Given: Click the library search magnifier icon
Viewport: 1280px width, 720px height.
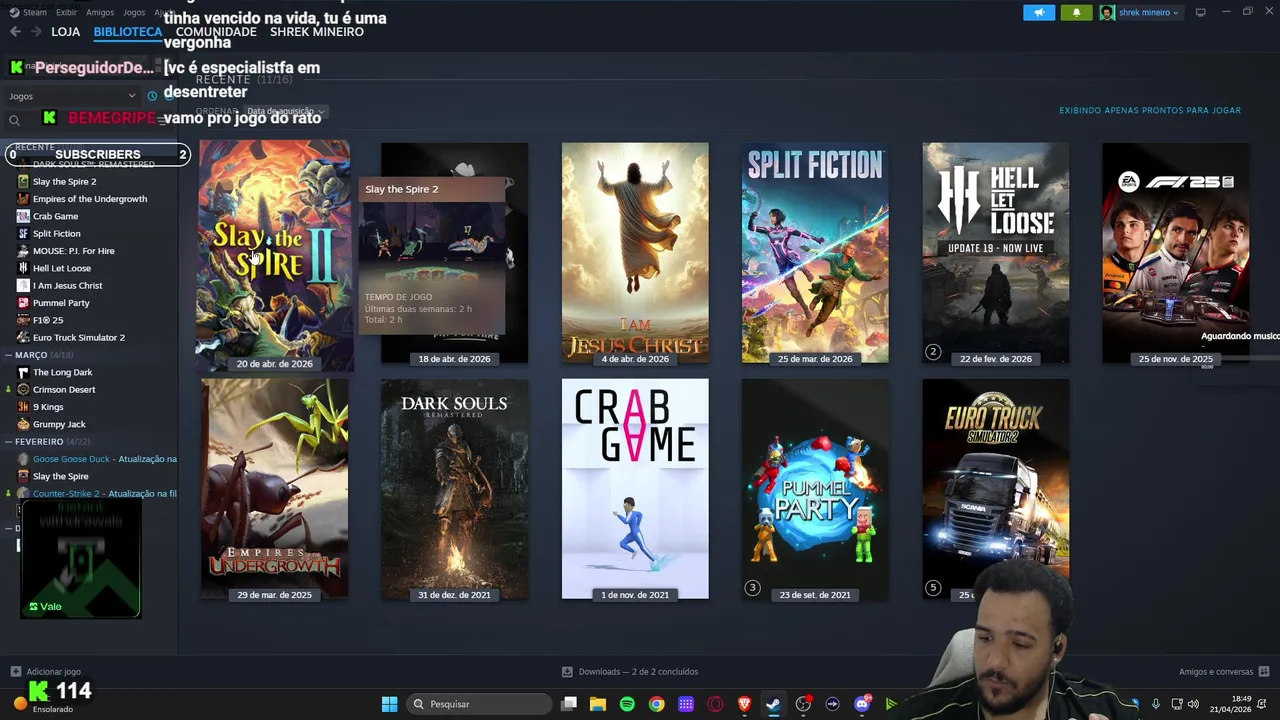Looking at the screenshot, I should point(14,120).
